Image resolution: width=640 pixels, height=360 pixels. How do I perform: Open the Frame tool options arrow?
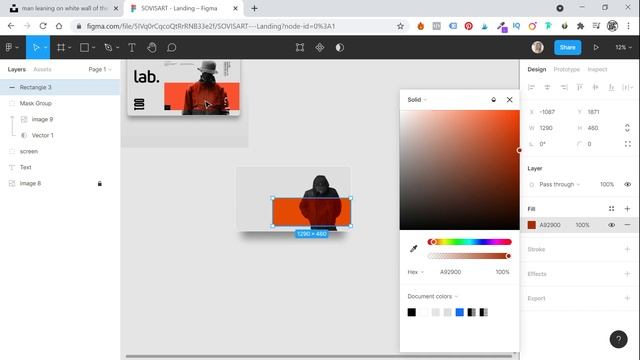[x=70, y=47]
